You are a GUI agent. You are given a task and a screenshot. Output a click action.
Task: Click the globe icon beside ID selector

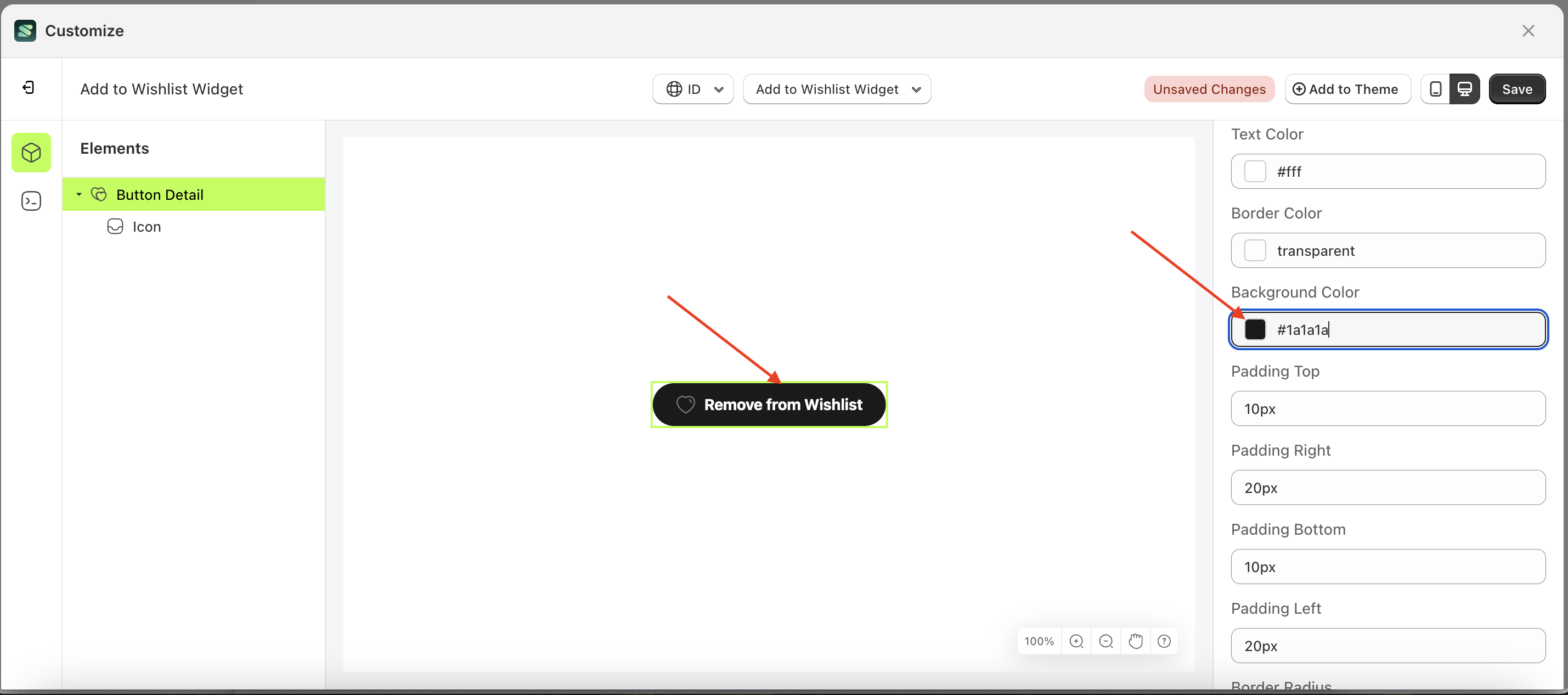pos(673,89)
